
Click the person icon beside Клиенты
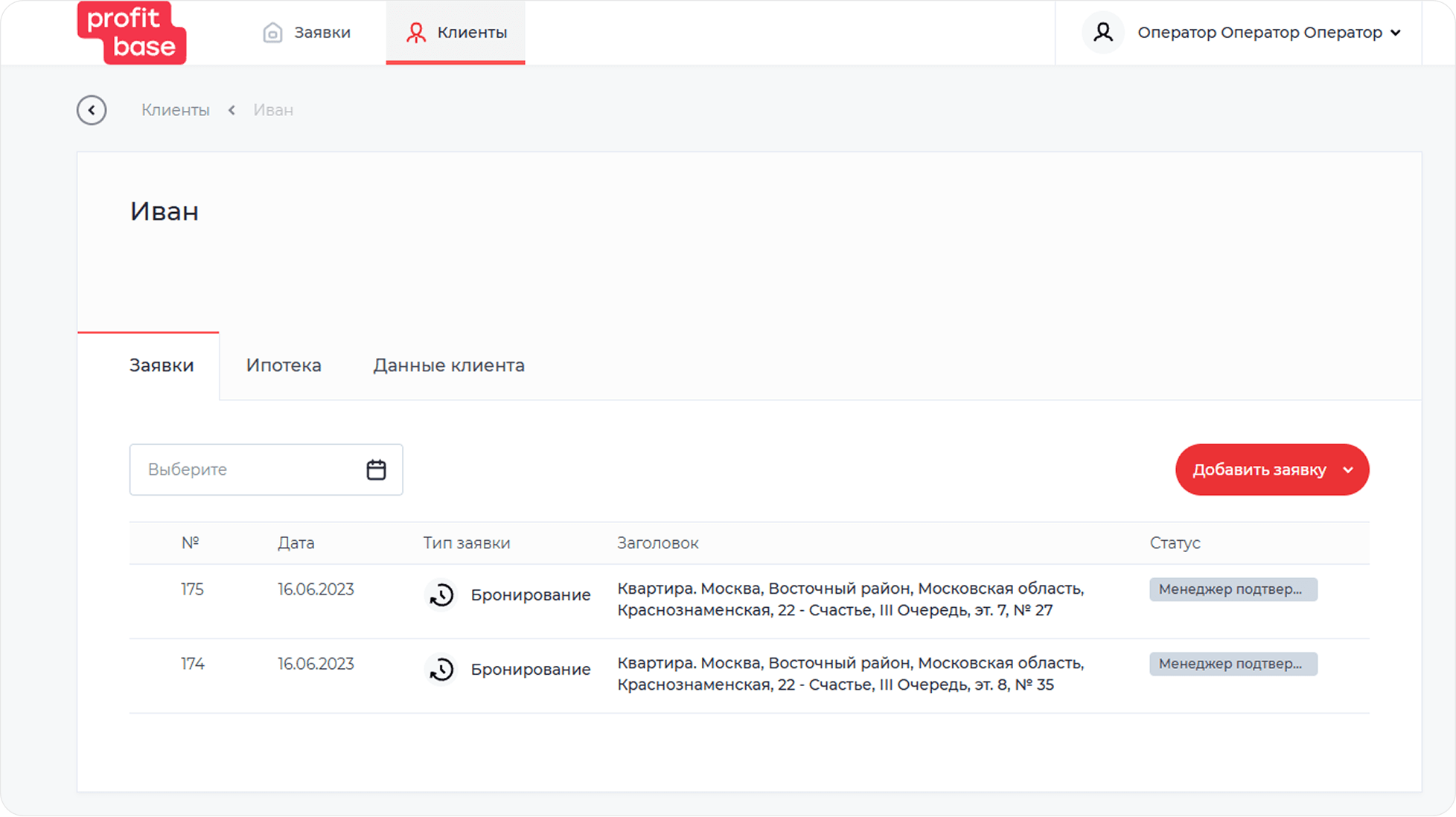pyautogui.click(x=415, y=33)
